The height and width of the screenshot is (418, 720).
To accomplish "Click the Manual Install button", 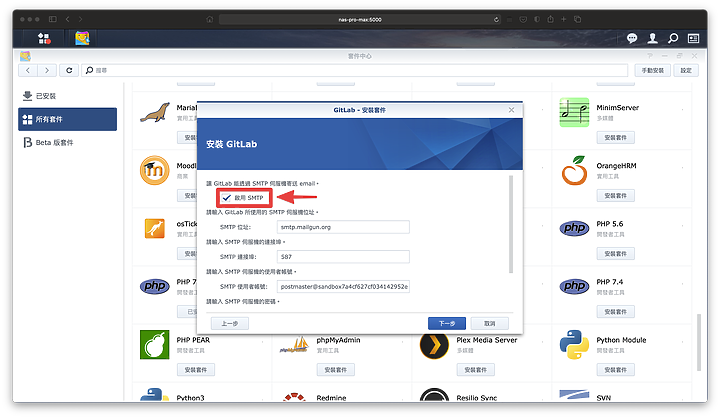I will (652, 70).
